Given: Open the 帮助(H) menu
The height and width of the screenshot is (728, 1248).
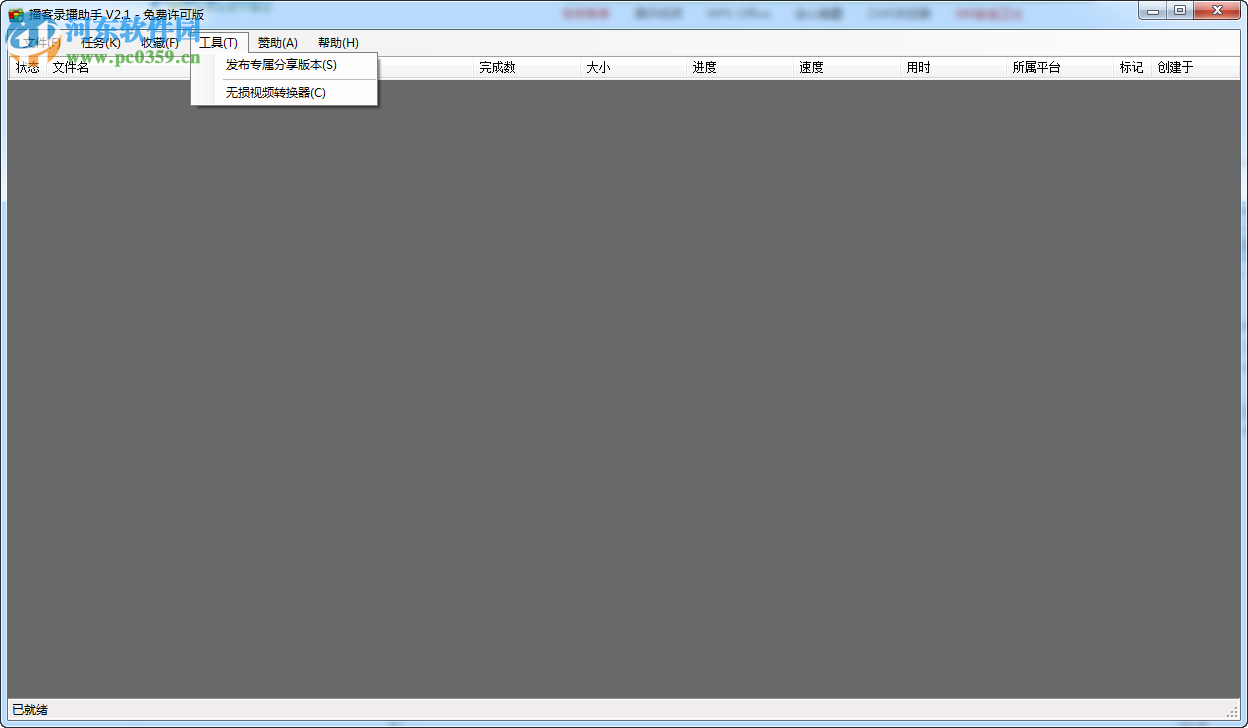Looking at the screenshot, I should coord(338,42).
